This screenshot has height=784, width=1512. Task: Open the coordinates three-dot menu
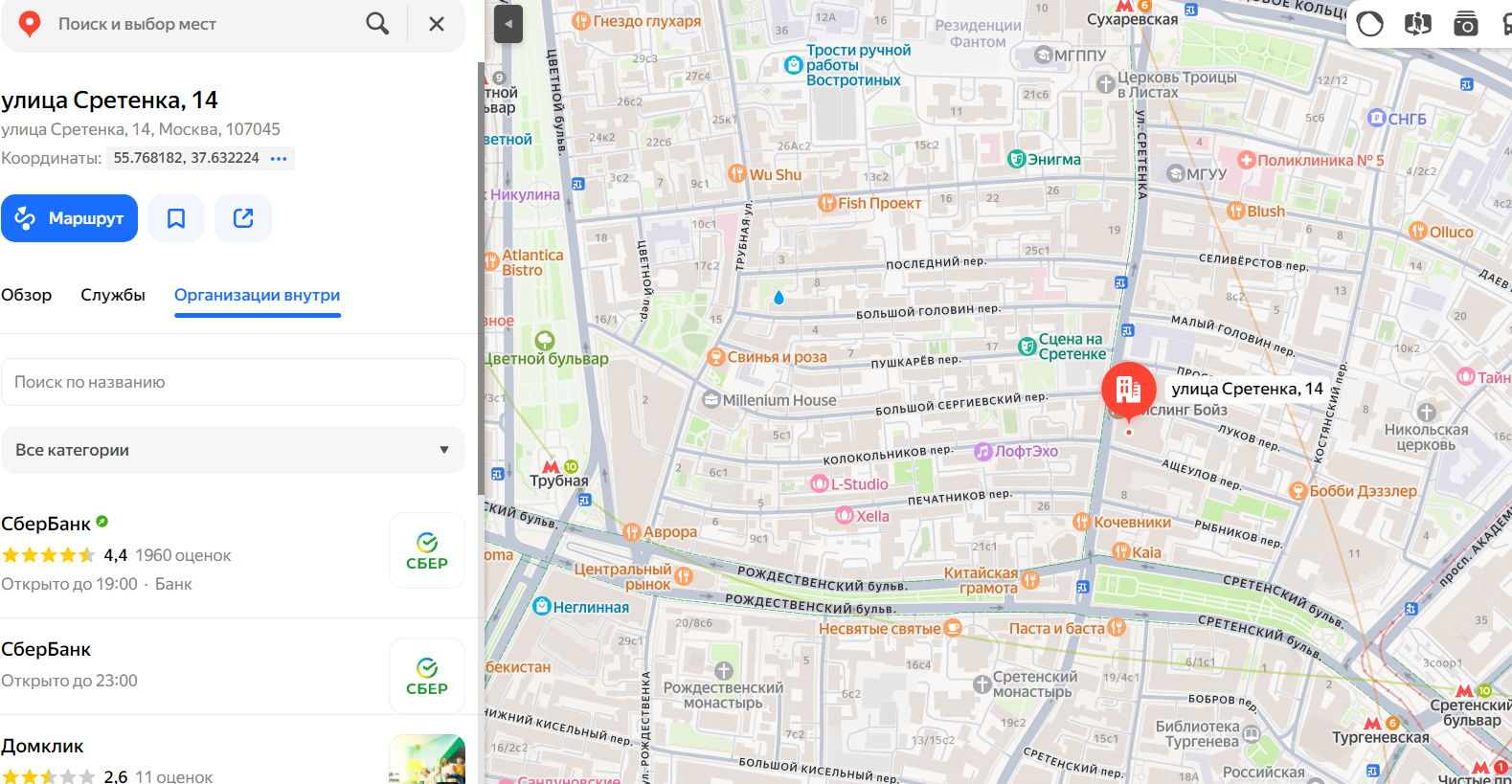pos(279,158)
